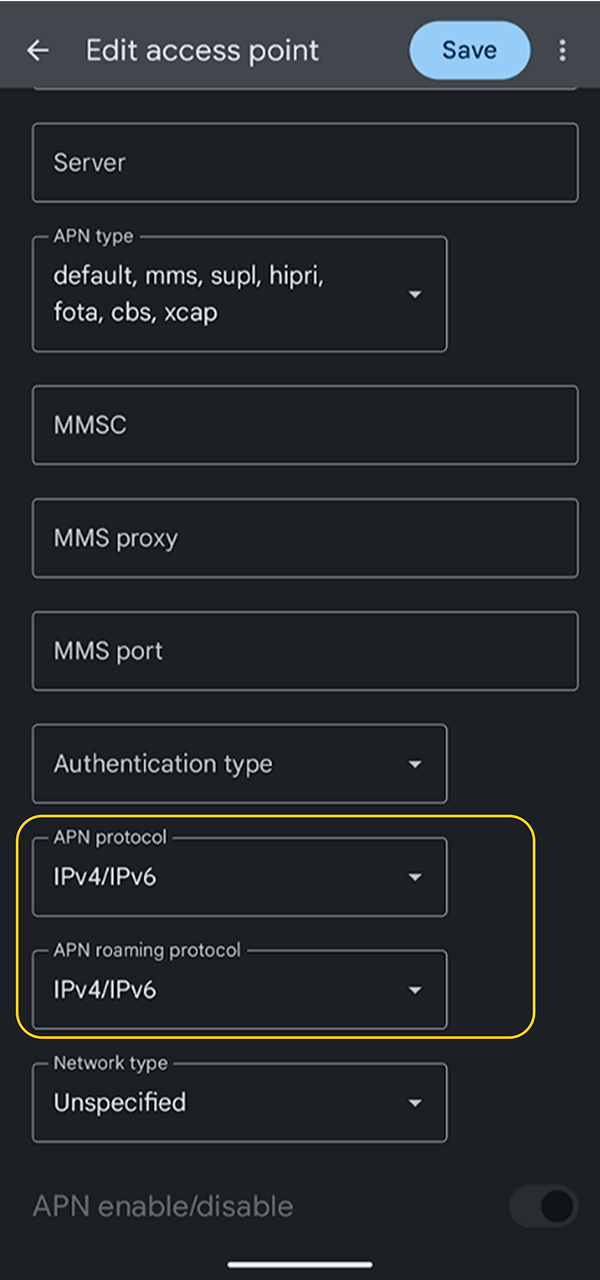The width and height of the screenshot is (600, 1280).
Task: Expand the Authentication type selector
Action: [200, 764]
